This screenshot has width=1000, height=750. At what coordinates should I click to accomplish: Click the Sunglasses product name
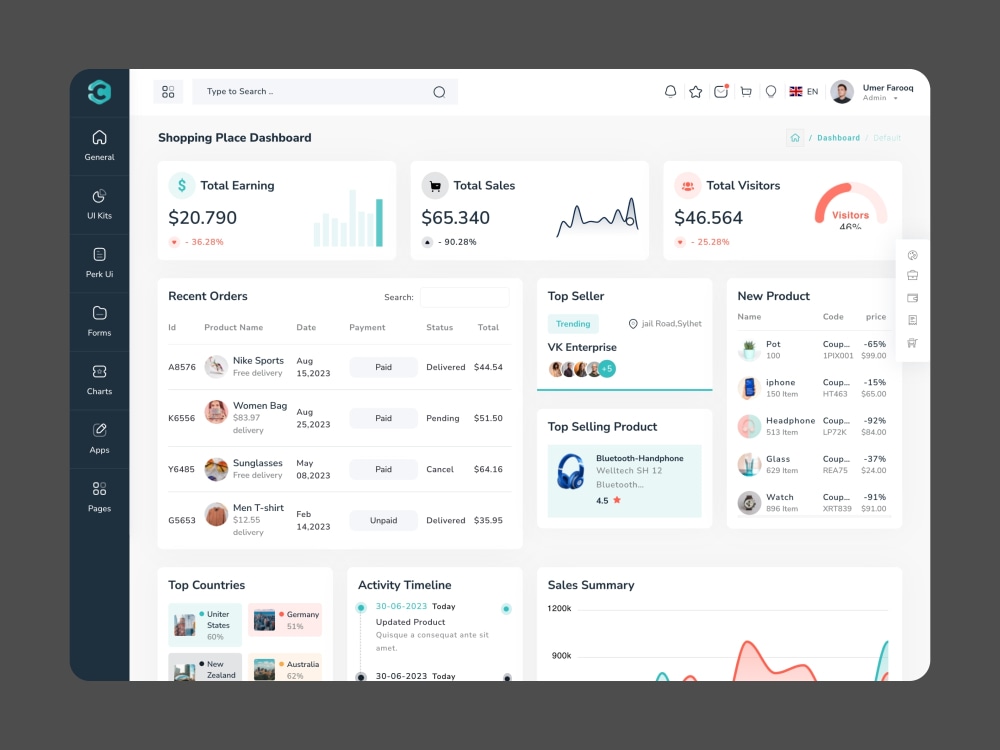(258, 463)
